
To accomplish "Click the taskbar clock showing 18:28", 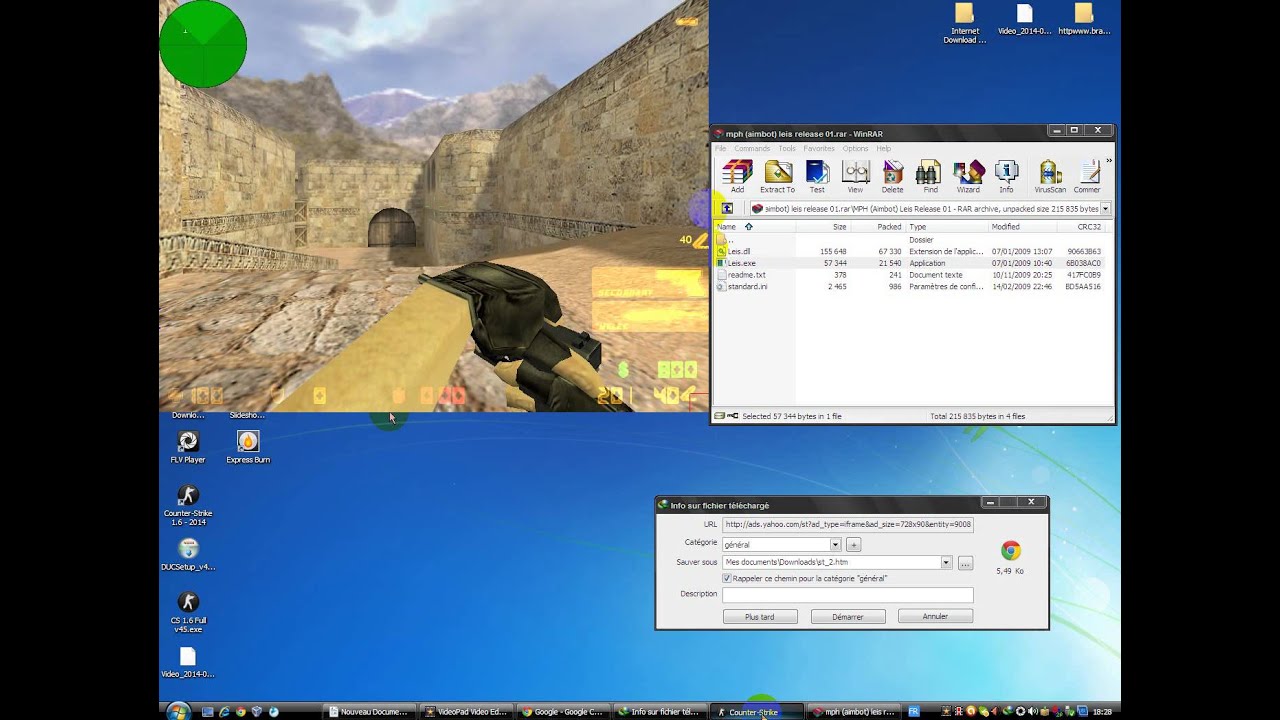I will [1102, 712].
